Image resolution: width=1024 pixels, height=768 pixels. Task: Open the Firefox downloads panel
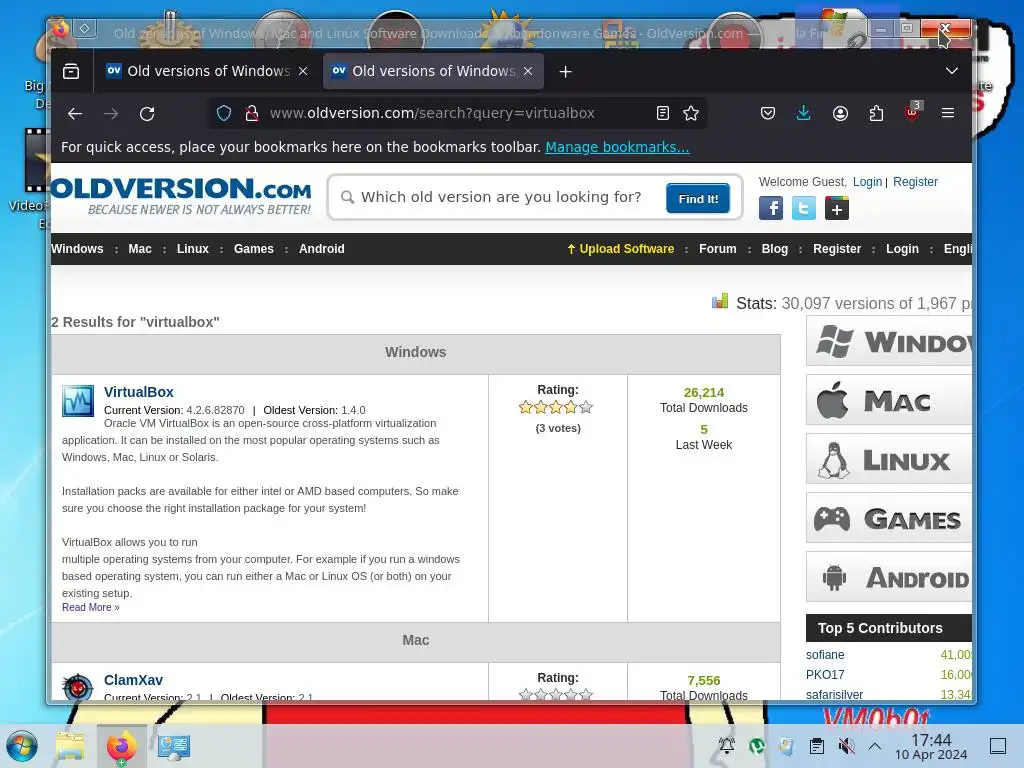click(804, 114)
